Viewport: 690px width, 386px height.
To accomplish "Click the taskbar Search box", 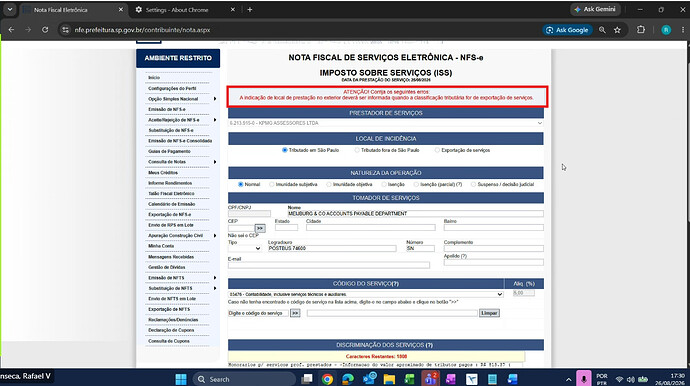I will [x=244, y=379].
